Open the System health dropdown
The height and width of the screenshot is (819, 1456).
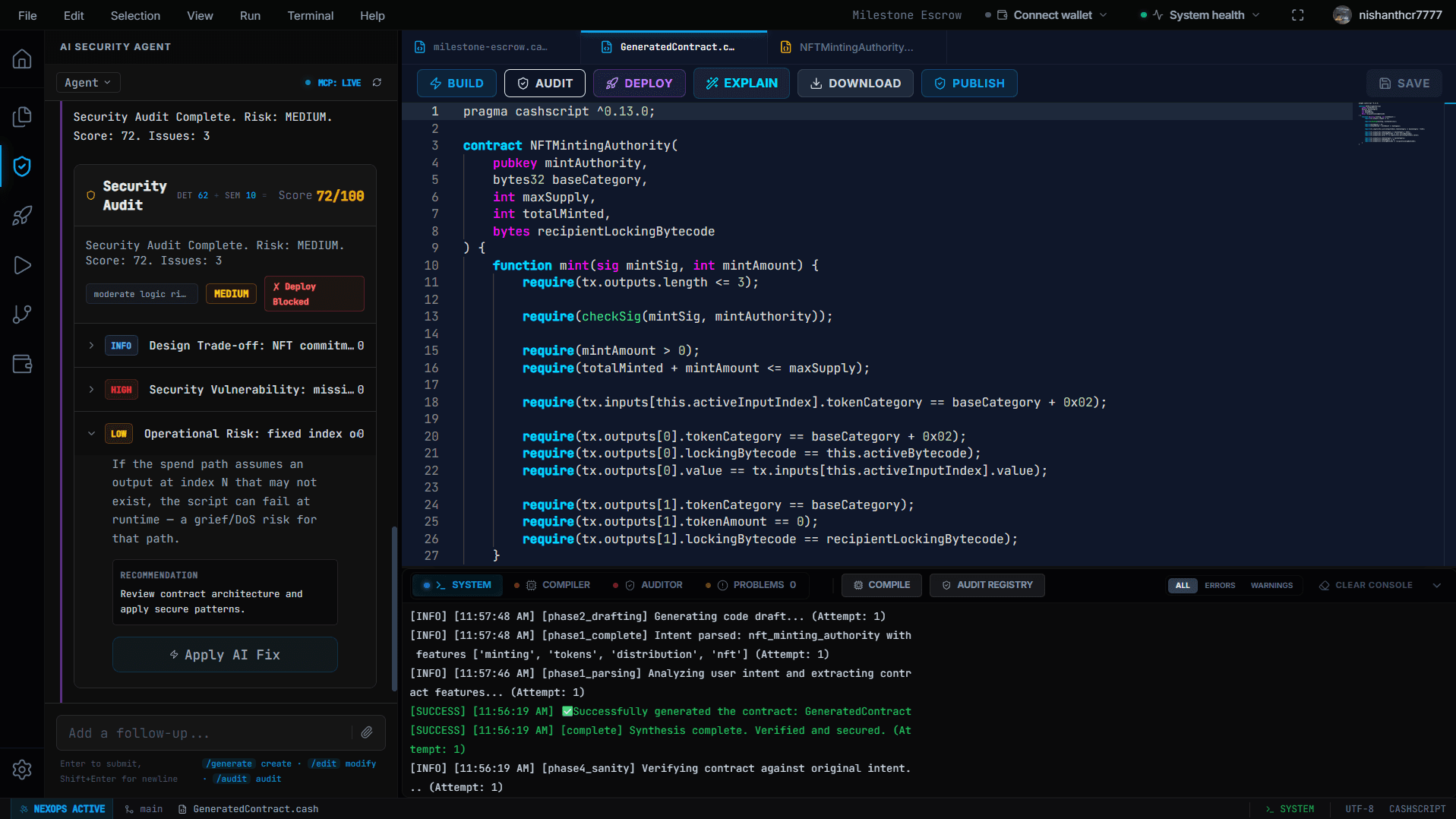click(x=1200, y=15)
